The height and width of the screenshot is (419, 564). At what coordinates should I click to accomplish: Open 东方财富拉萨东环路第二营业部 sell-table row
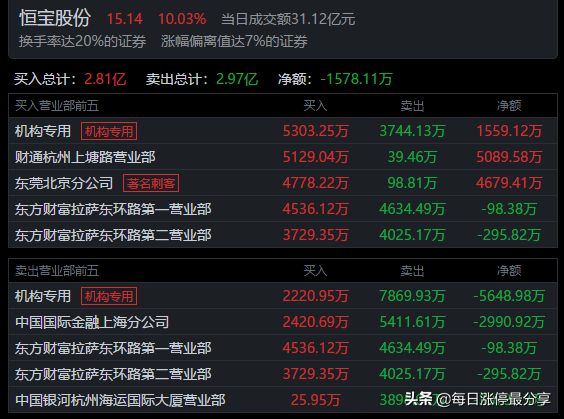click(x=283, y=374)
